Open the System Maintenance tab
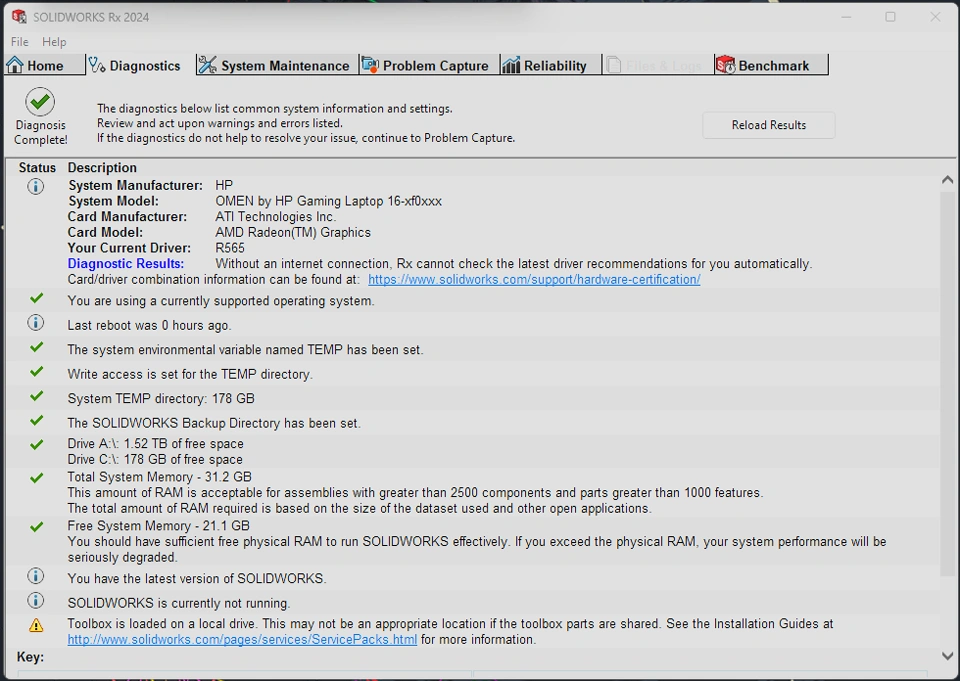 pos(277,65)
